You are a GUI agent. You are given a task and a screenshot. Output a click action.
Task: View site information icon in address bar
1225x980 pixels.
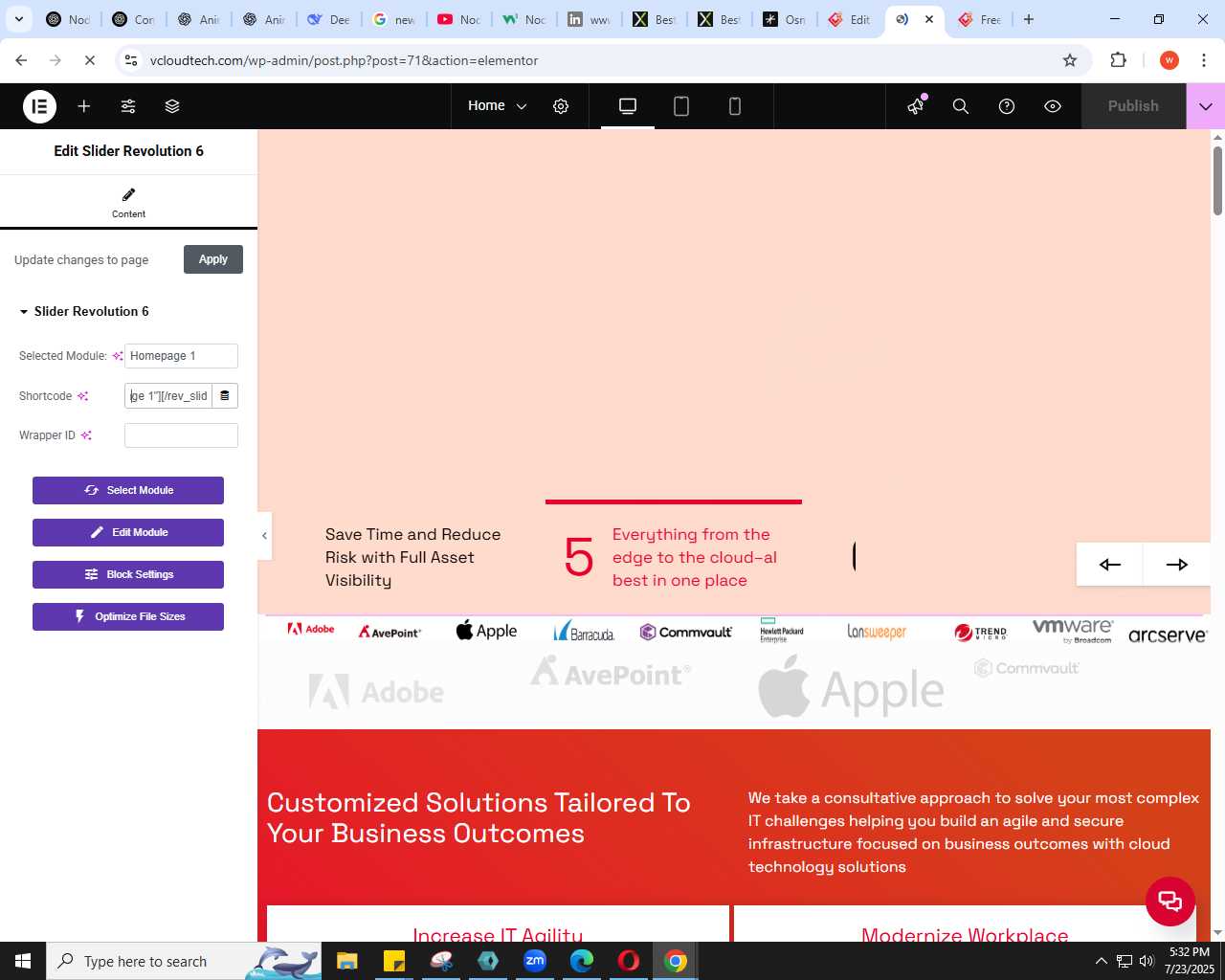tap(131, 60)
